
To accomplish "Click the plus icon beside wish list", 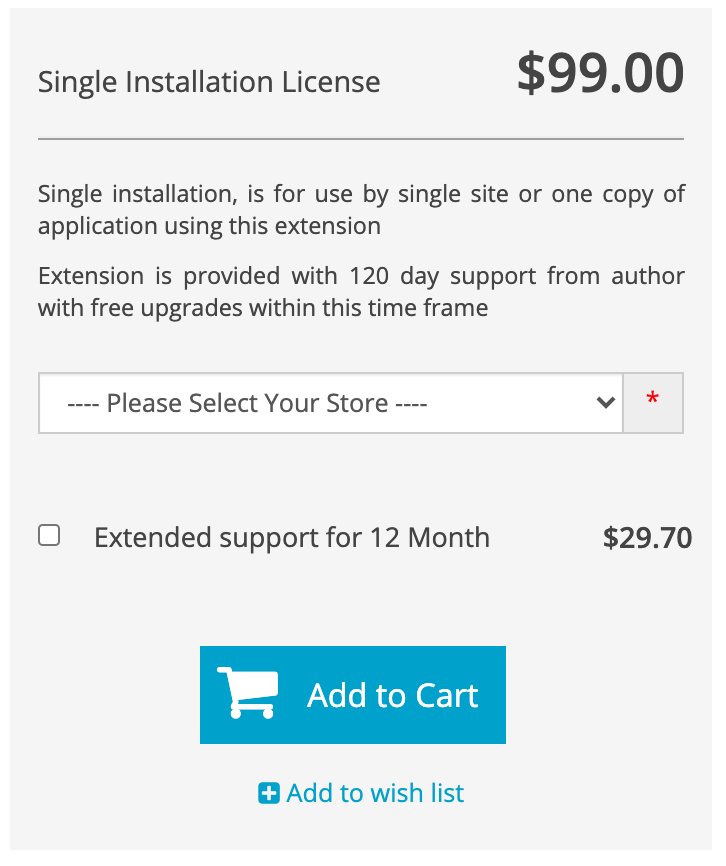I will [x=269, y=793].
